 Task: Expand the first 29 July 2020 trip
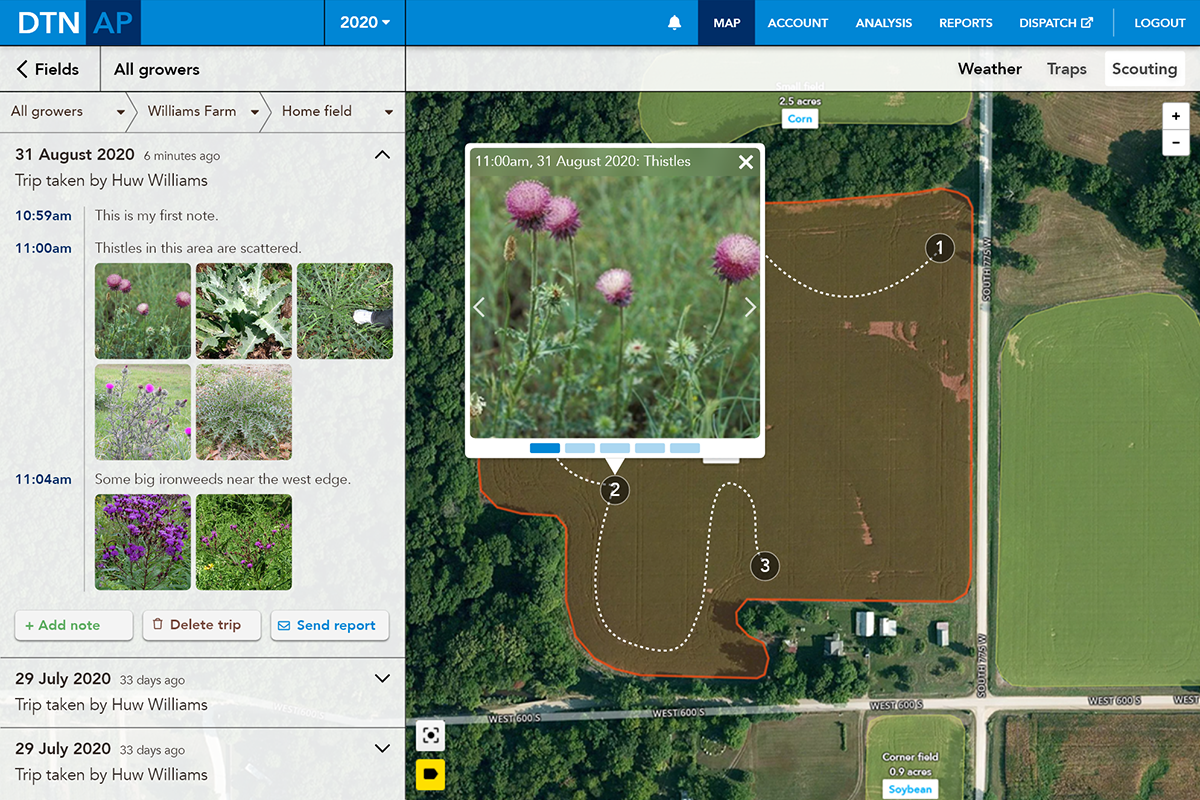381,678
